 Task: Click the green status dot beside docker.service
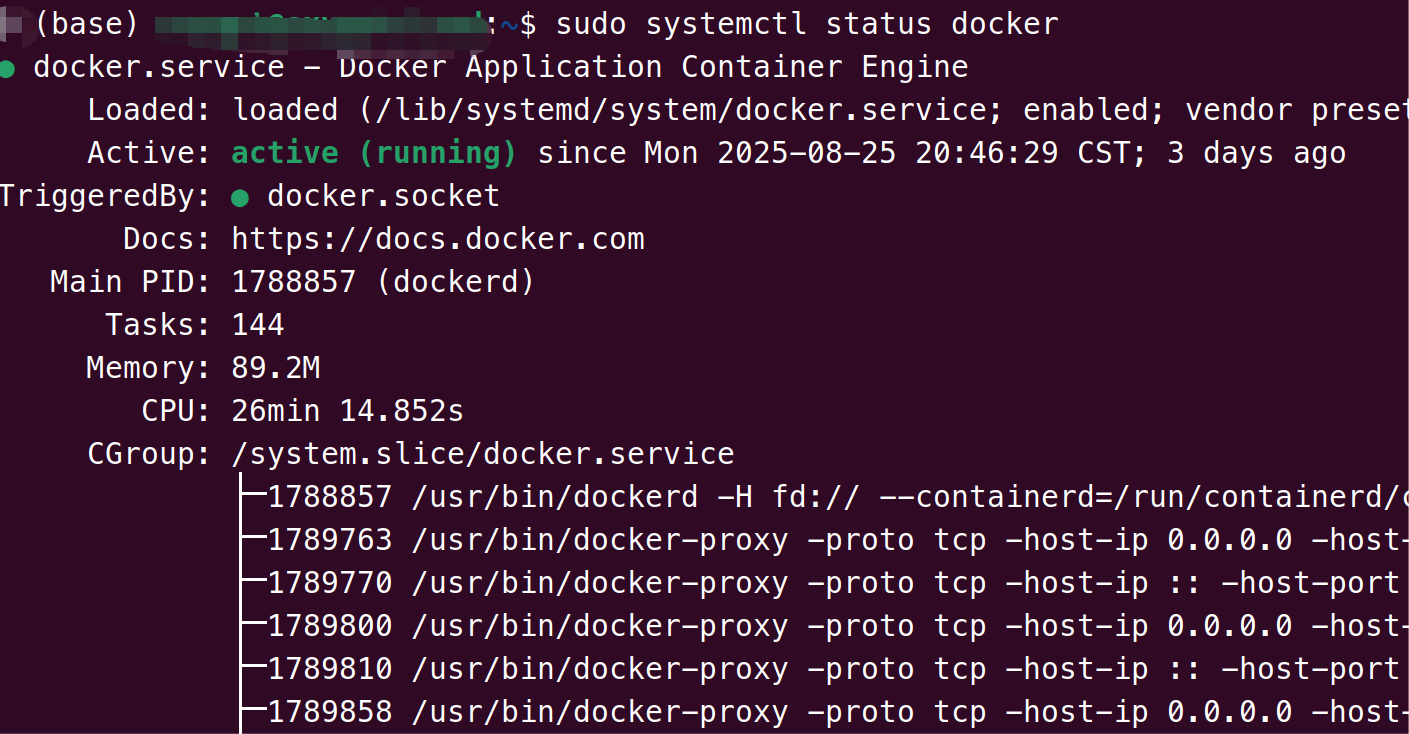pos(8,69)
